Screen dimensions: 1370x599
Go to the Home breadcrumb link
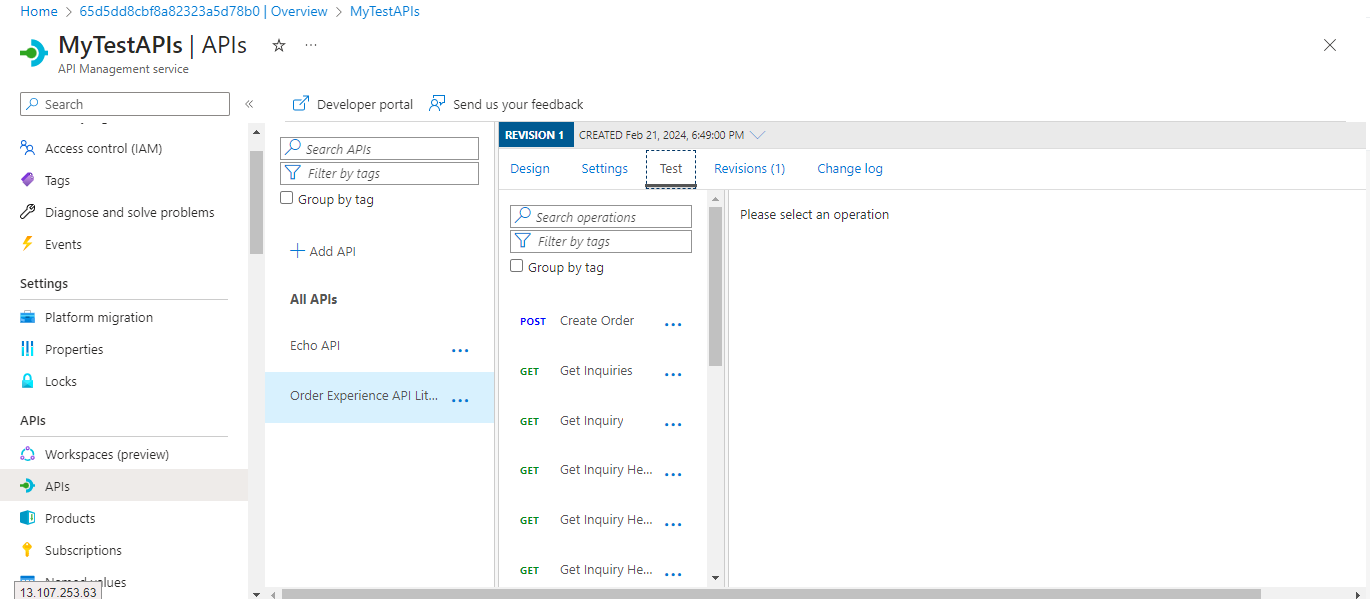(39, 11)
